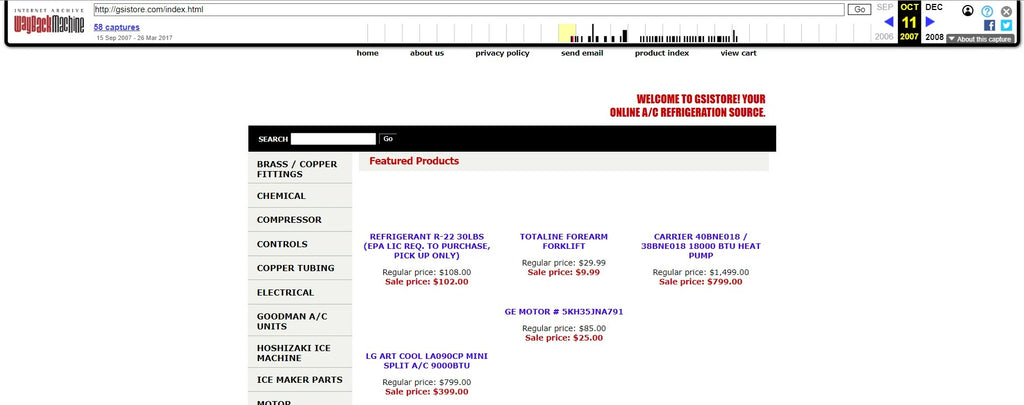The image size is (1024, 405).
Task: Go to previous capture with left blue arrow
Action: 888,22
